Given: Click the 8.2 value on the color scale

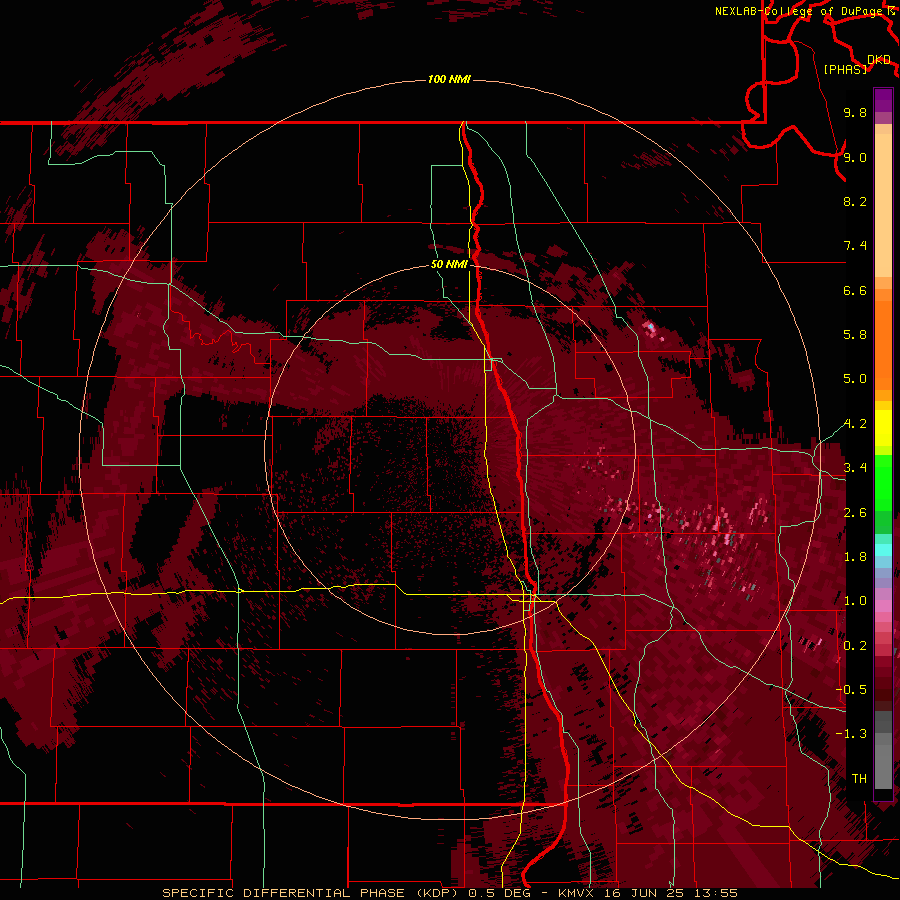Looking at the screenshot, I should tap(855, 201).
